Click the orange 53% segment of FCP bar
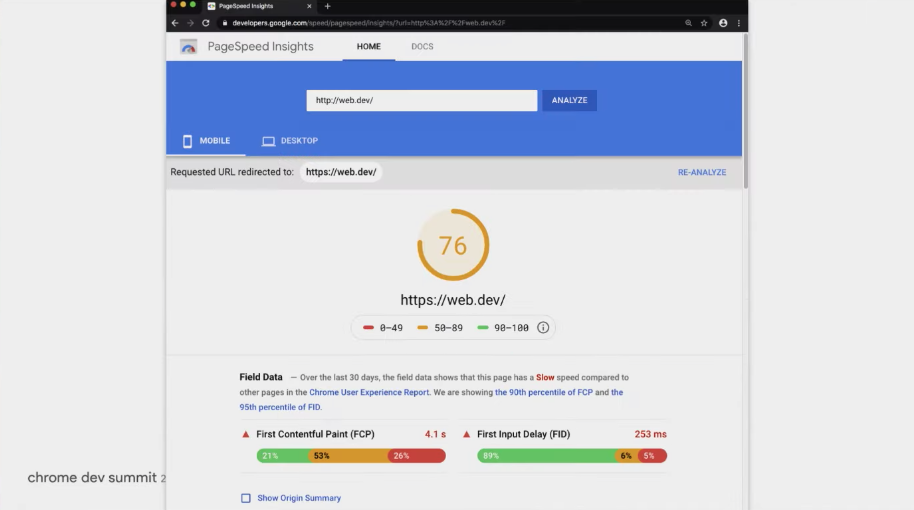The height and width of the screenshot is (510, 914). [348, 456]
